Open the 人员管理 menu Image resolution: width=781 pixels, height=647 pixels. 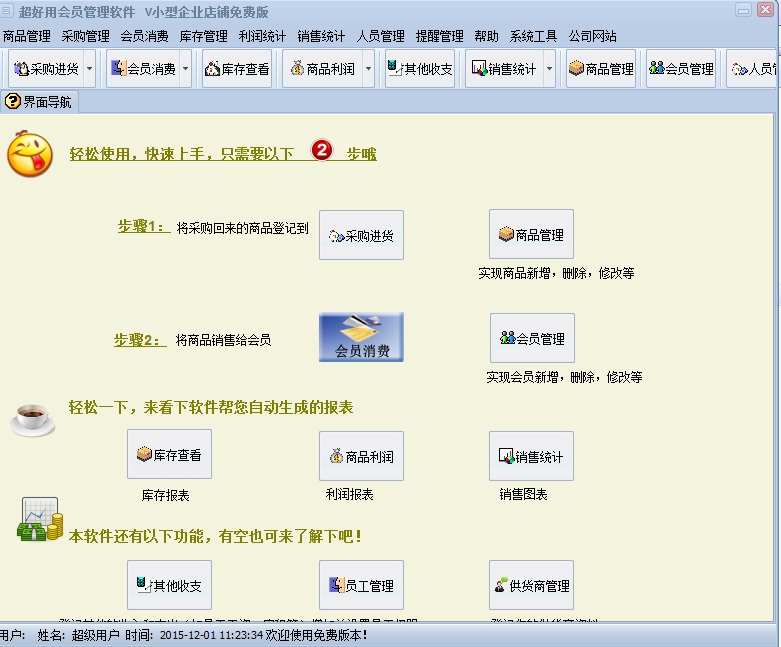point(381,36)
